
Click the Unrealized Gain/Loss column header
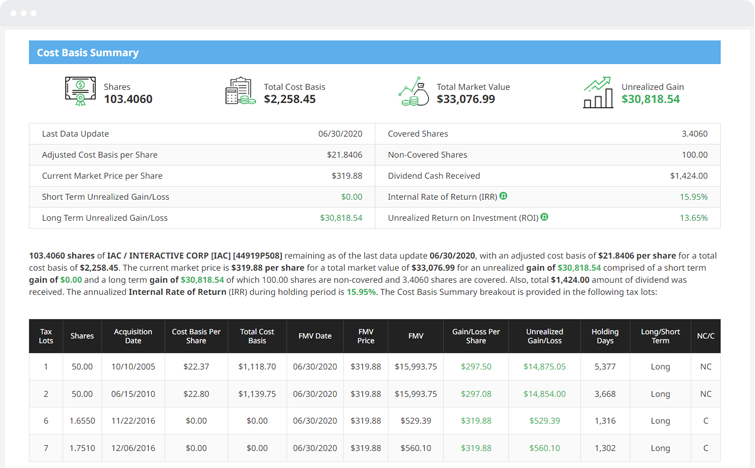[x=544, y=336]
